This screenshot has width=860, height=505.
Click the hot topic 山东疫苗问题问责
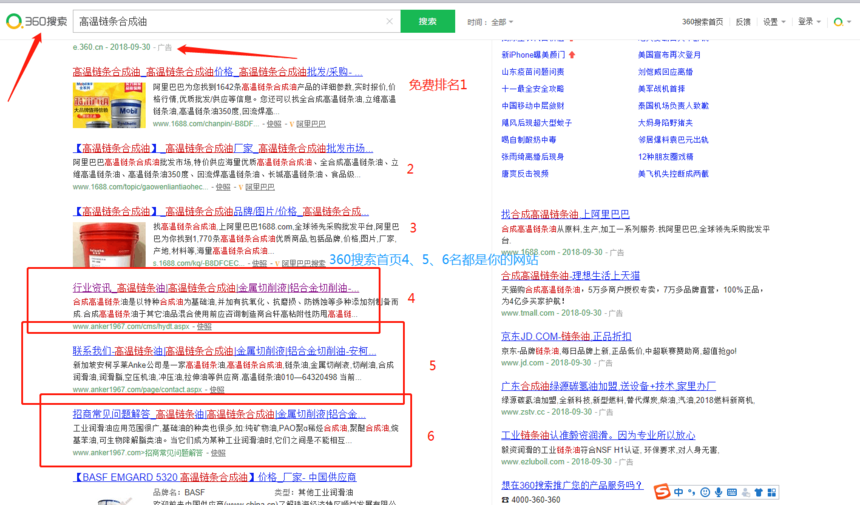pos(533,72)
